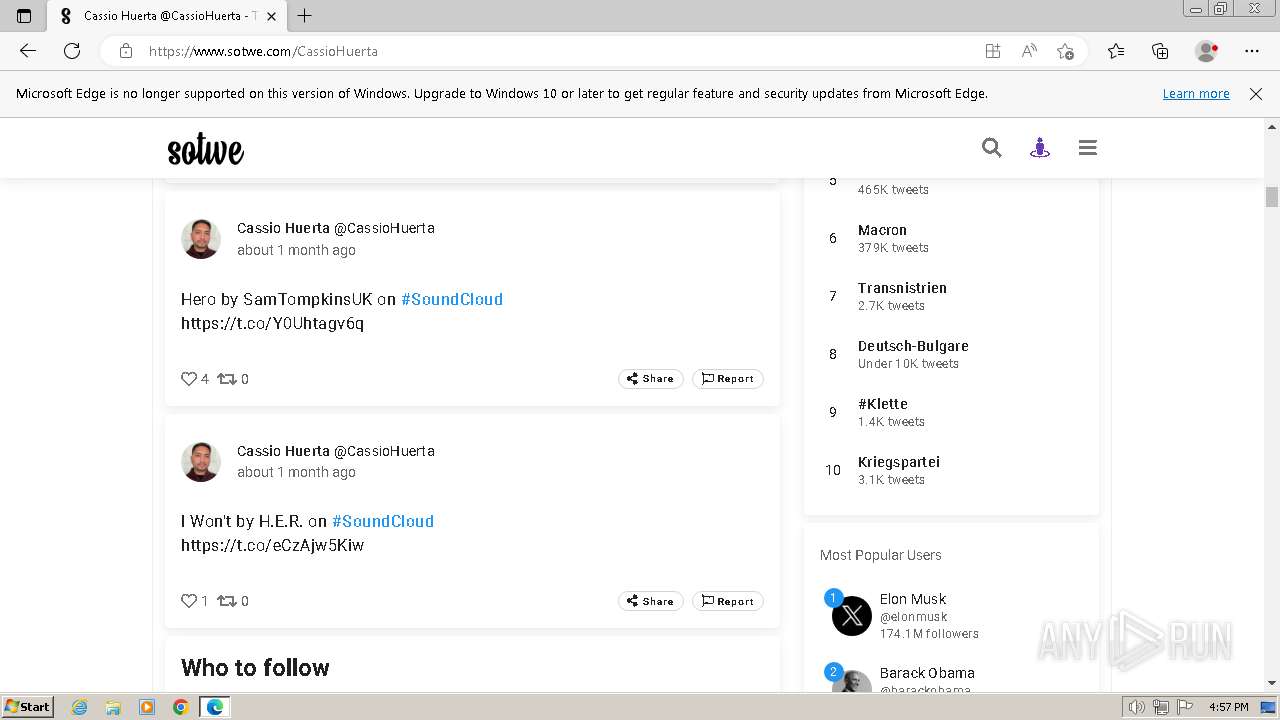Image resolution: width=1280 pixels, height=720 pixels.
Task: Open the sotwe hamburger menu
Action: [1088, 148]
